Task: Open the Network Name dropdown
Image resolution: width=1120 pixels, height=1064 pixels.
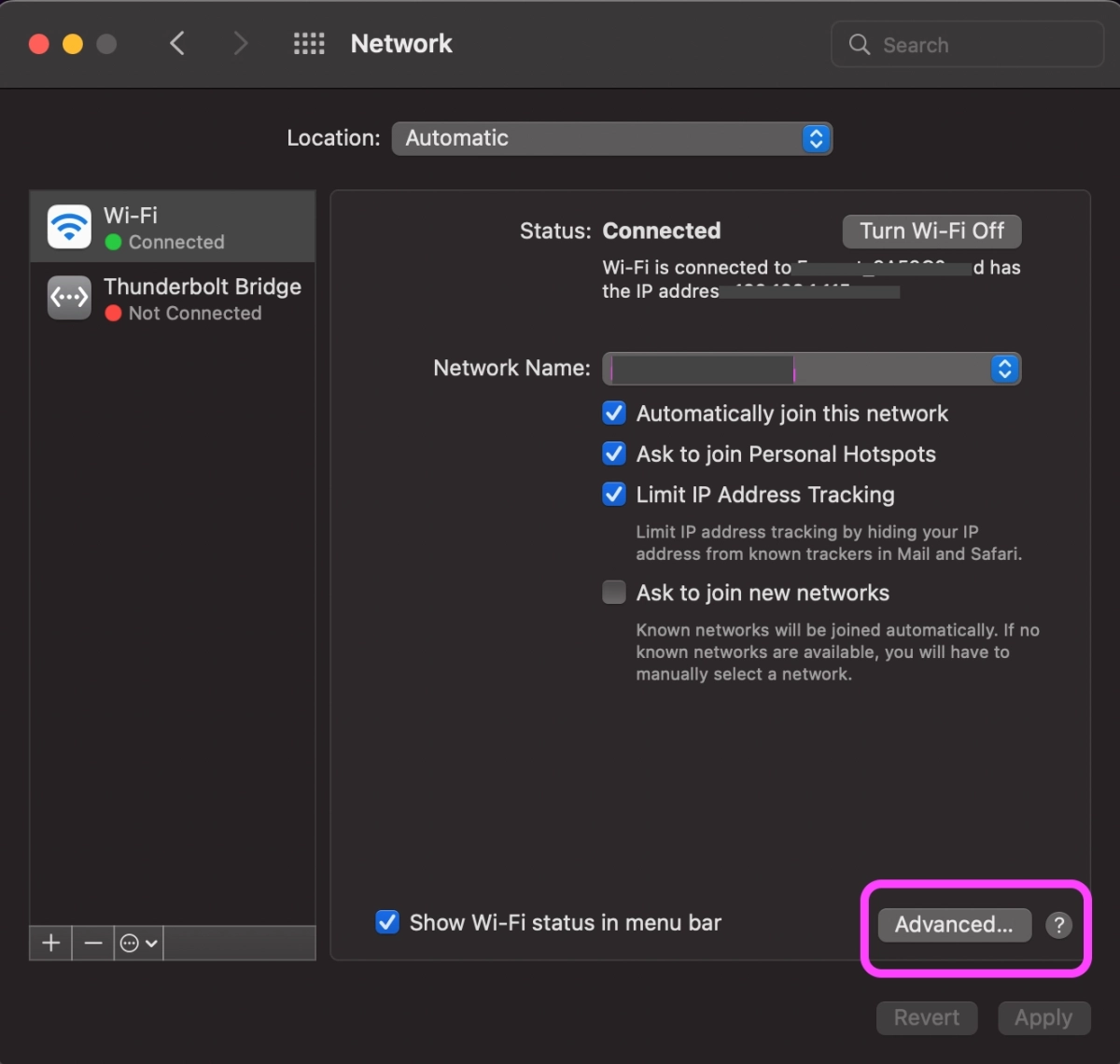Action: coord(1004,369)
